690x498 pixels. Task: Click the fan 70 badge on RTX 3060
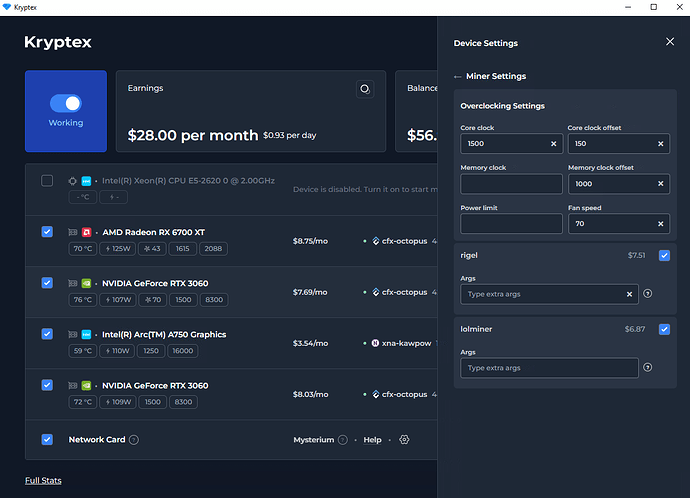coord(153,300)
